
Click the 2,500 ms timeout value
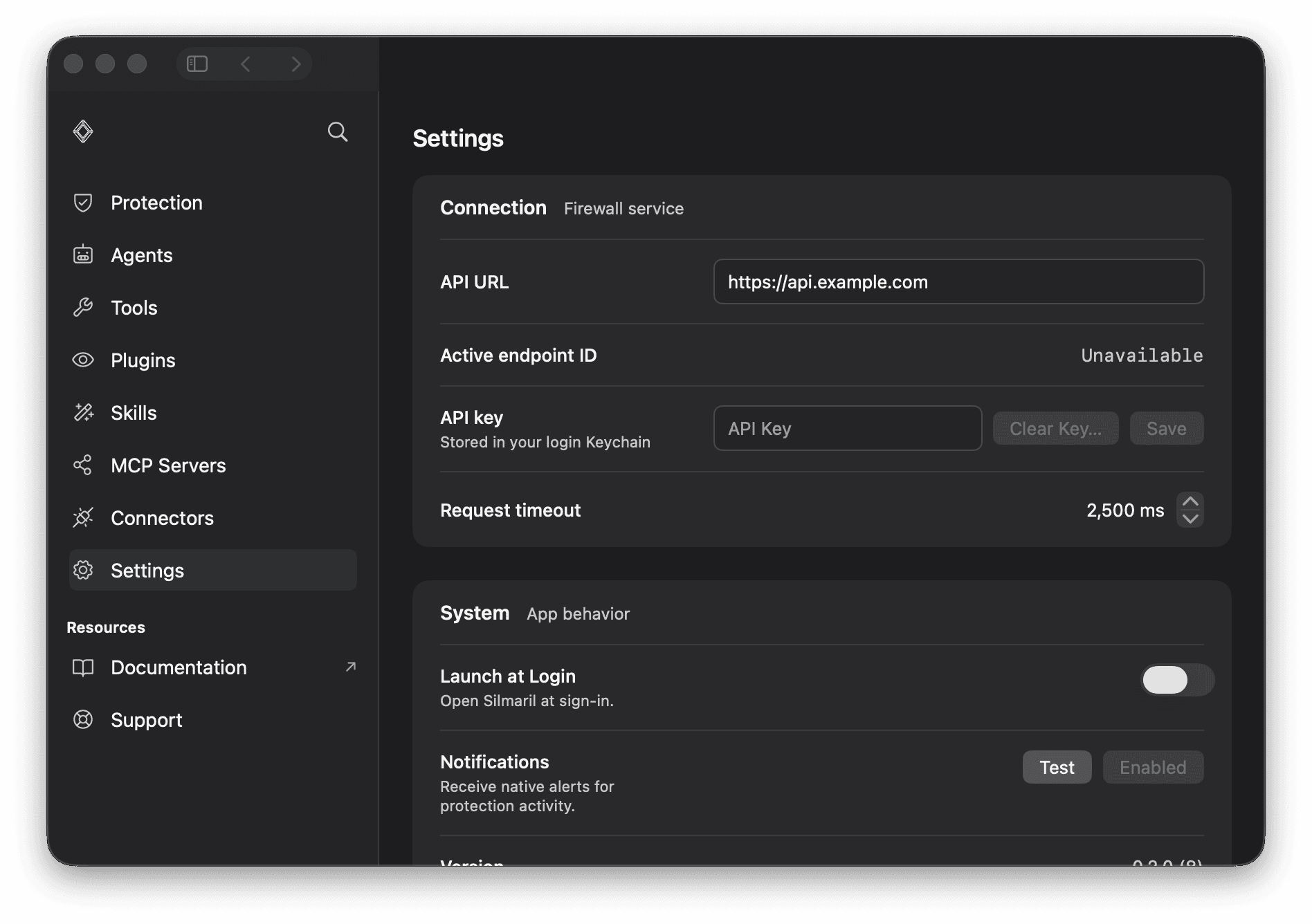click(x=1125, y=510)
